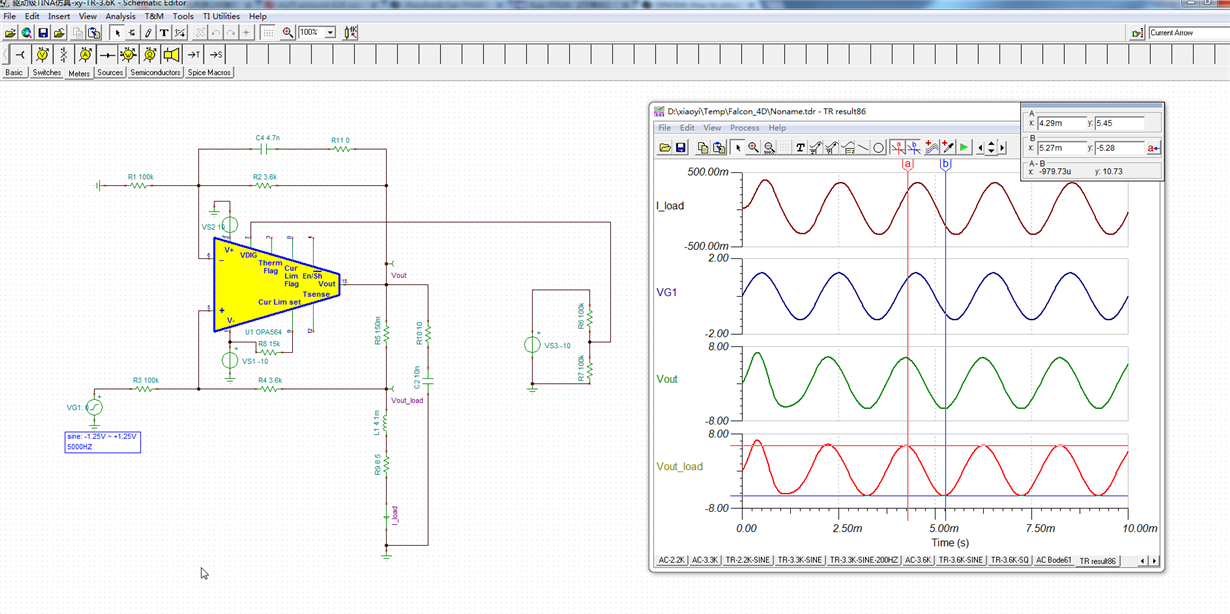The height and width of the screenshot is (614, 1230).
Task: Click the cursor A x-value field
Action: click(1063, 123)
